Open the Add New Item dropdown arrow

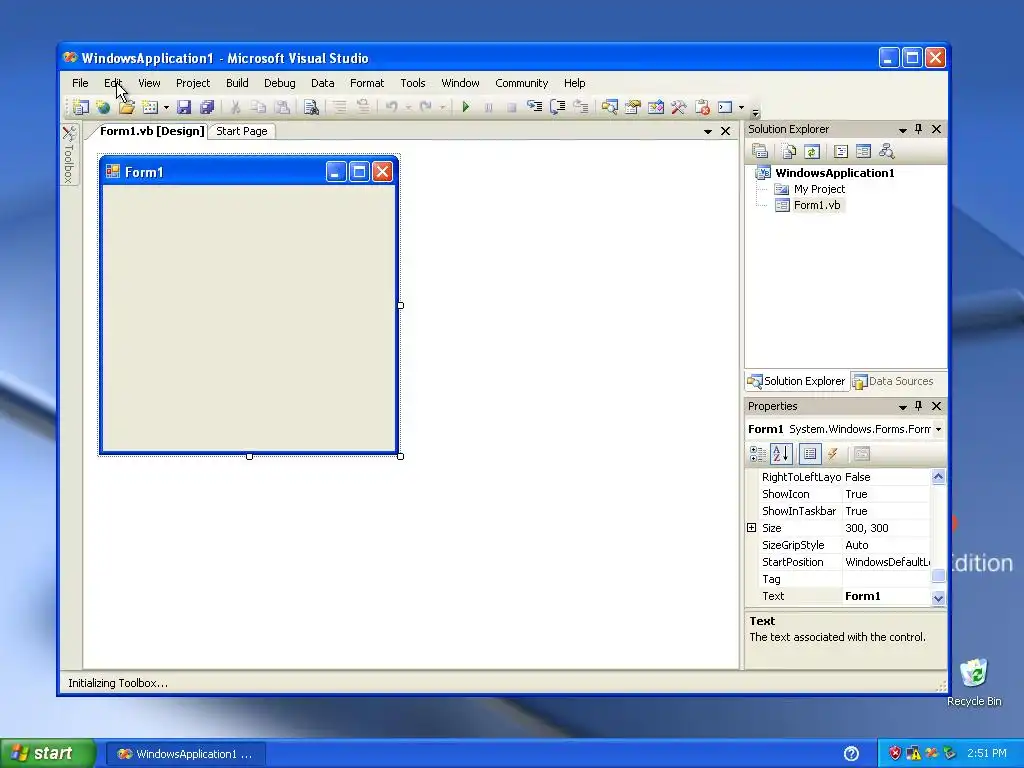click(166, 107)
